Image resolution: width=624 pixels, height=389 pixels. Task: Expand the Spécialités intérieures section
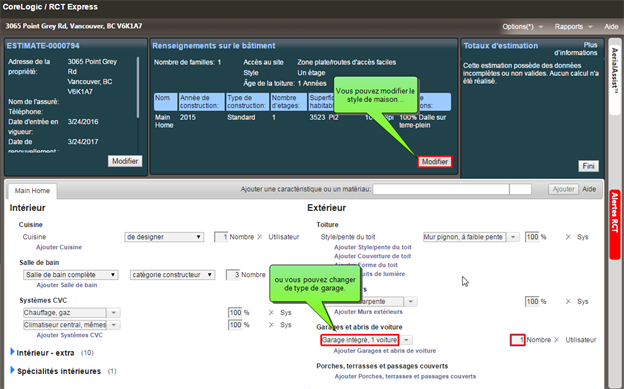[x=13, y=371]
